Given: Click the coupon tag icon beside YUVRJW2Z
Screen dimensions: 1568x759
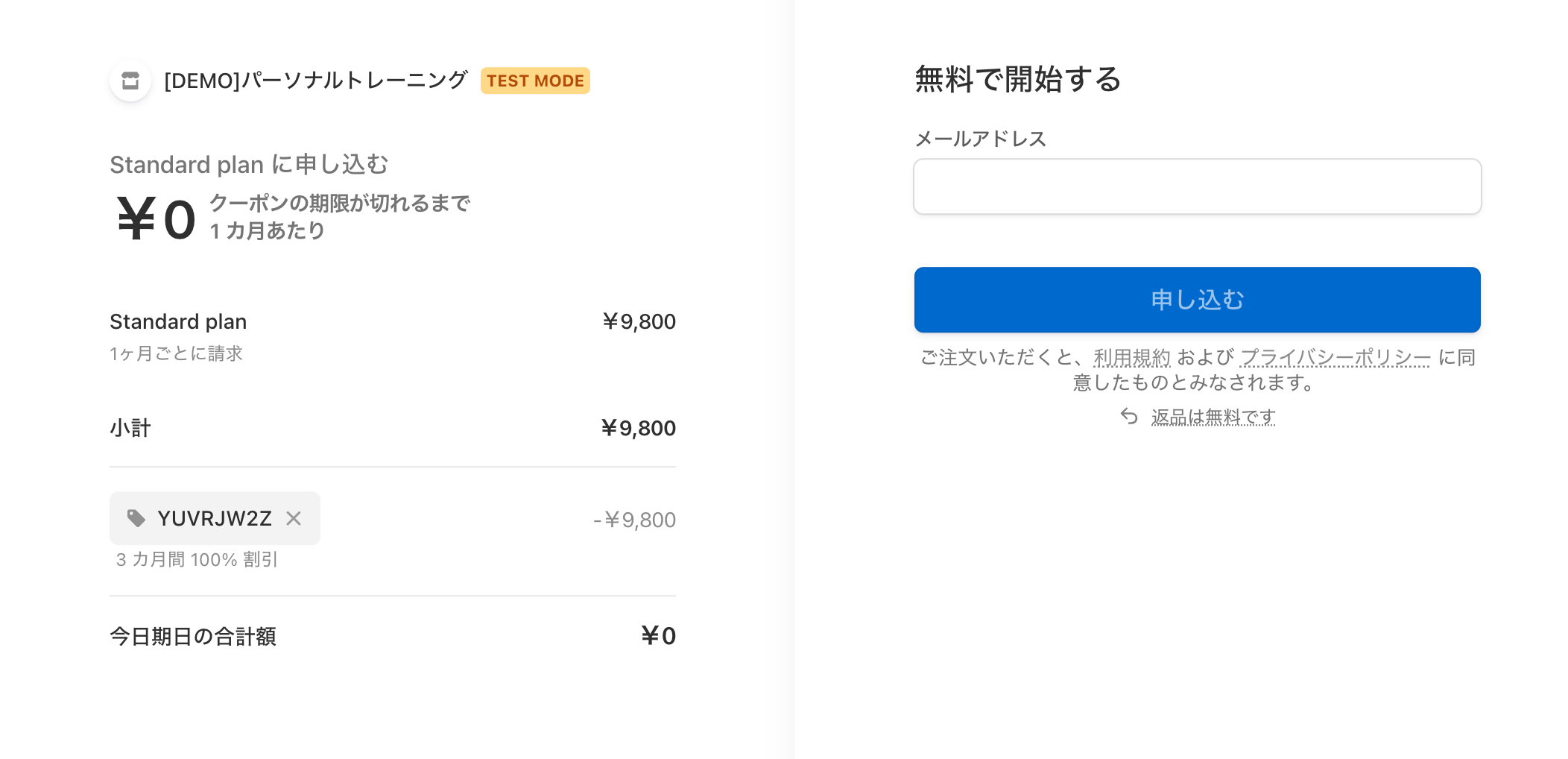Looking at the screenshot, I should pyautogui.click(x=136, y=519).
